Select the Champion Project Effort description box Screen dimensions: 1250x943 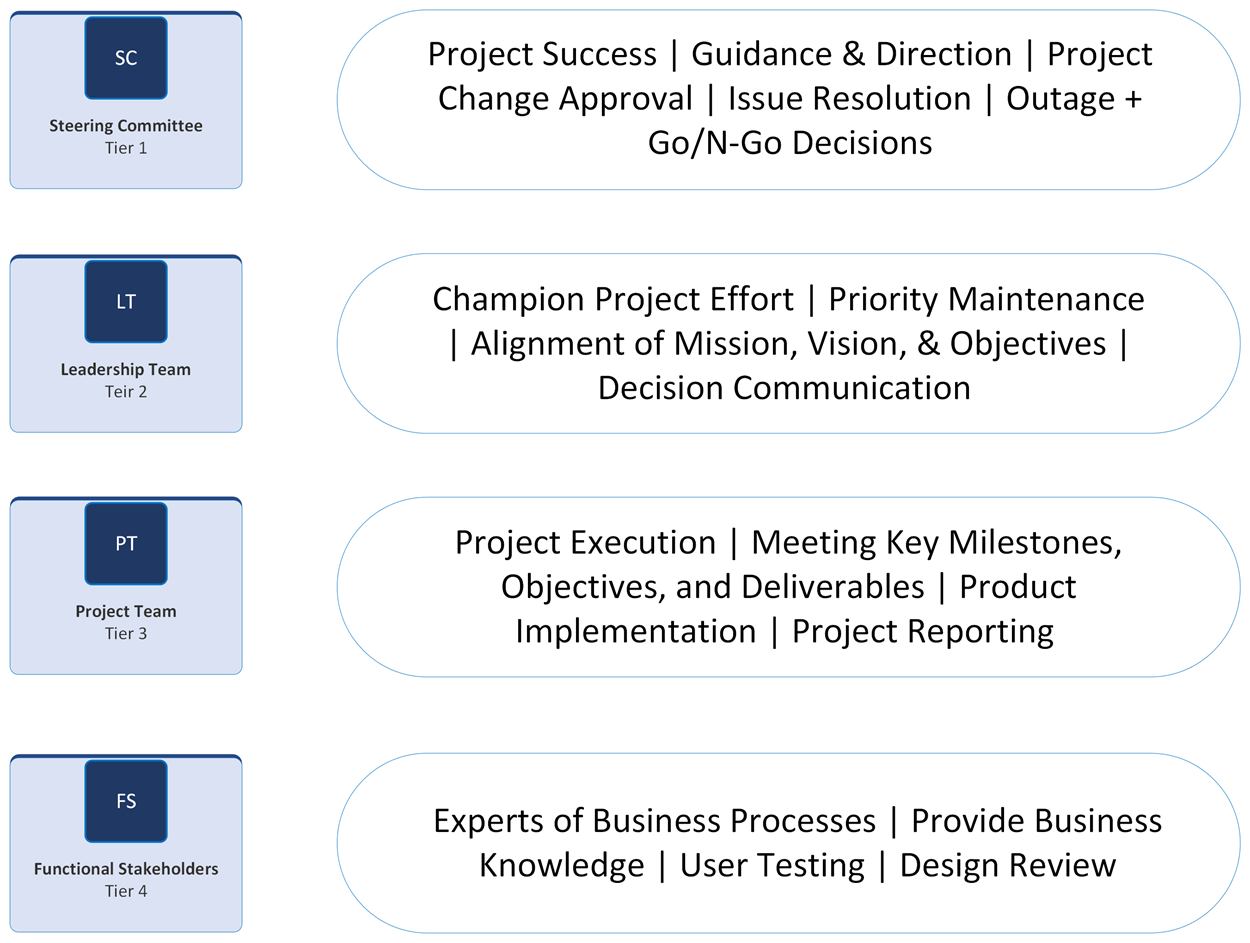(x=789, y=343)
